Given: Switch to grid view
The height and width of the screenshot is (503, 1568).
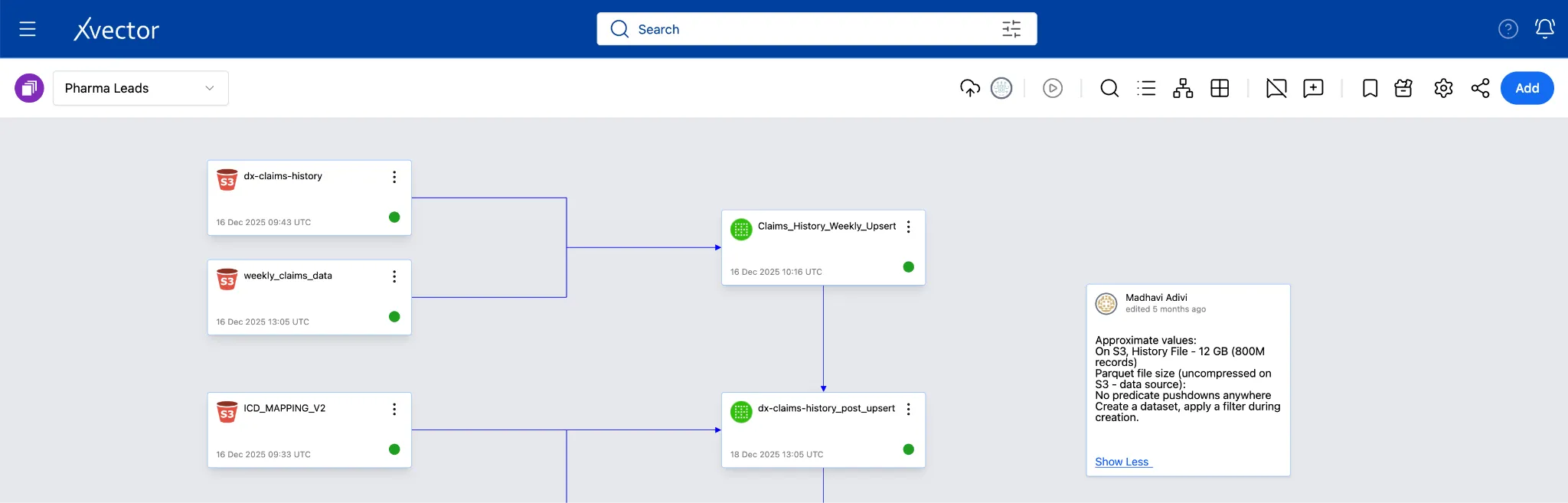Looking at the screenshot, I should [x=1220, y=88].
